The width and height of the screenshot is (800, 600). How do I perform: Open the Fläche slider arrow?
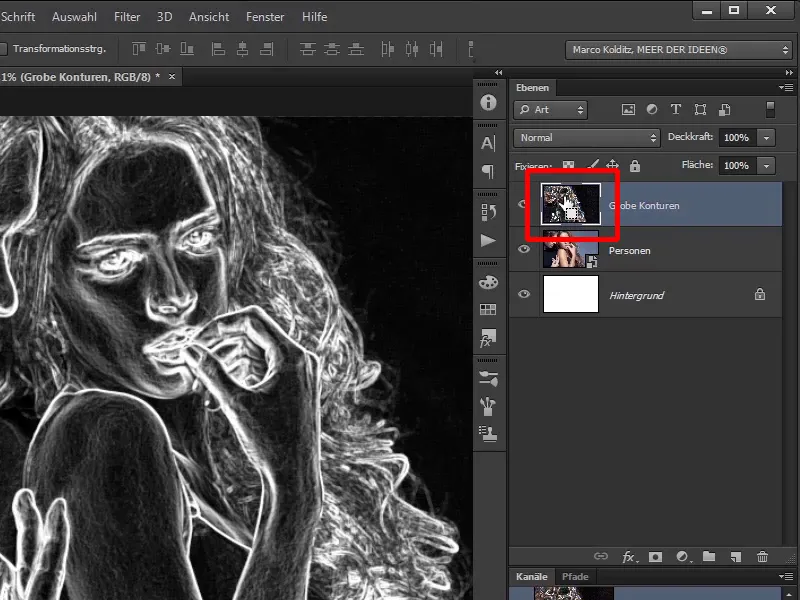pyautogui.click(x=766, y=166)
